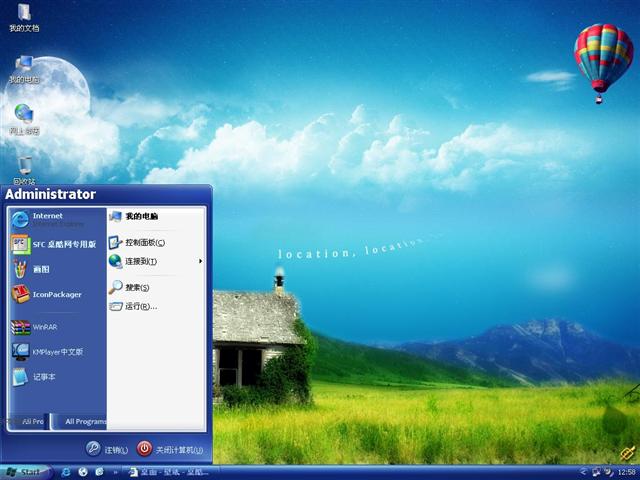Expand hidden Quick Launch items chevron
Viewport: 640px width, 480px height.
tap(116, 473)
